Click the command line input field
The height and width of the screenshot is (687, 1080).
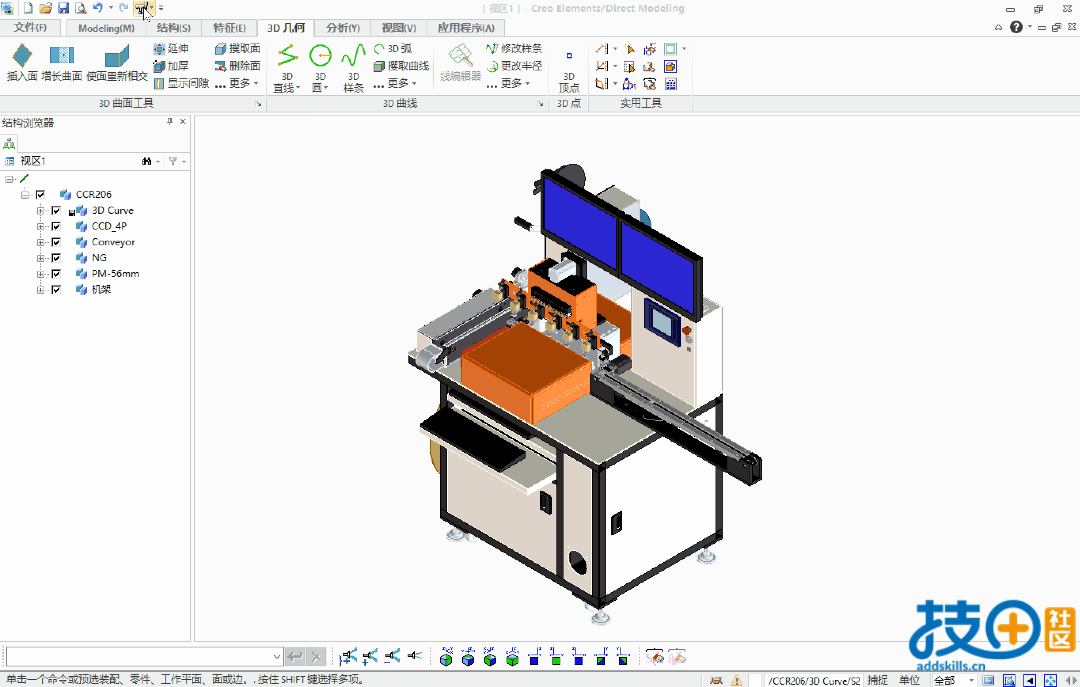coord(139,657)
